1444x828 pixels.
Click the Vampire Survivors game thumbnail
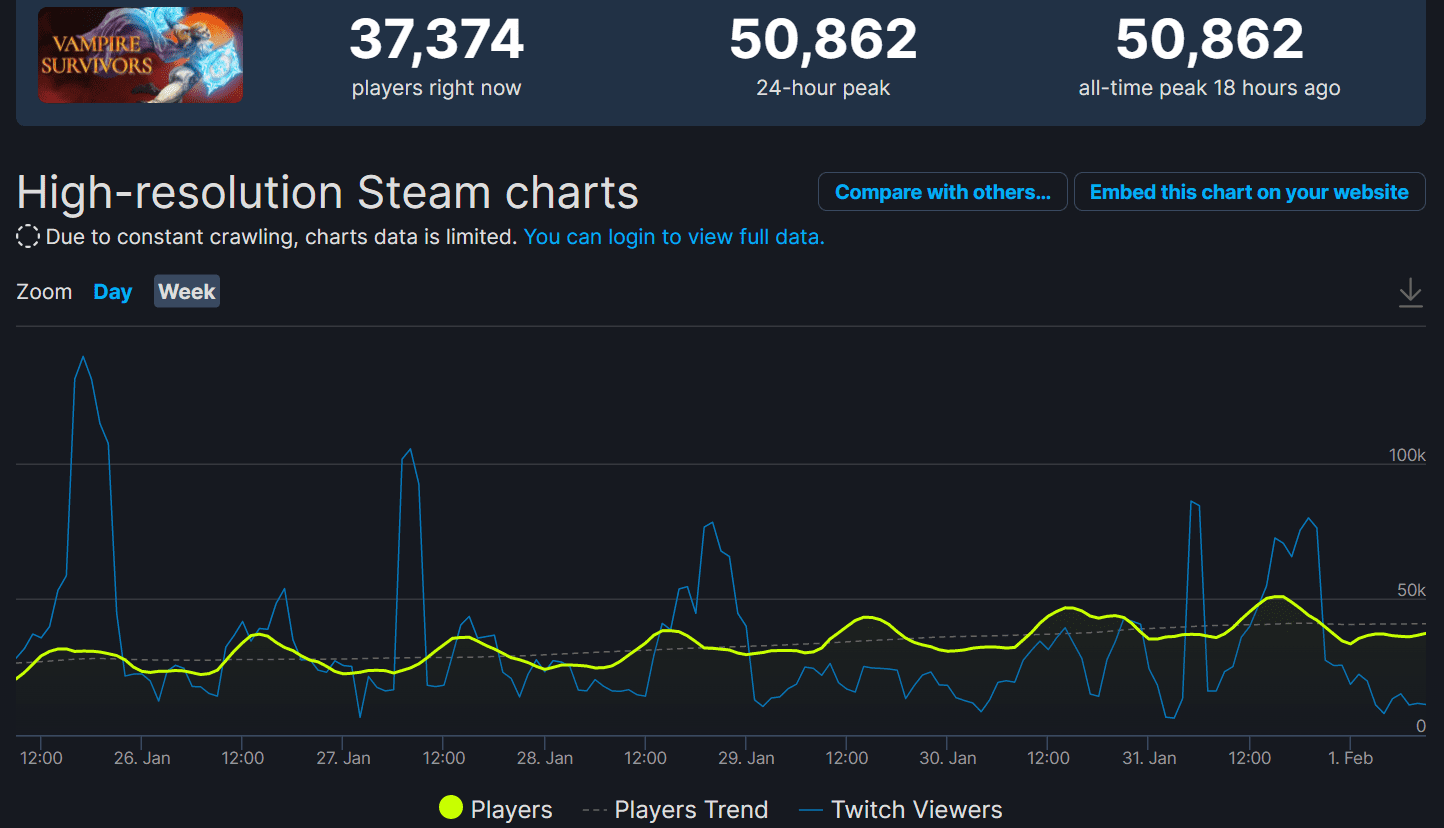[140, 55]
